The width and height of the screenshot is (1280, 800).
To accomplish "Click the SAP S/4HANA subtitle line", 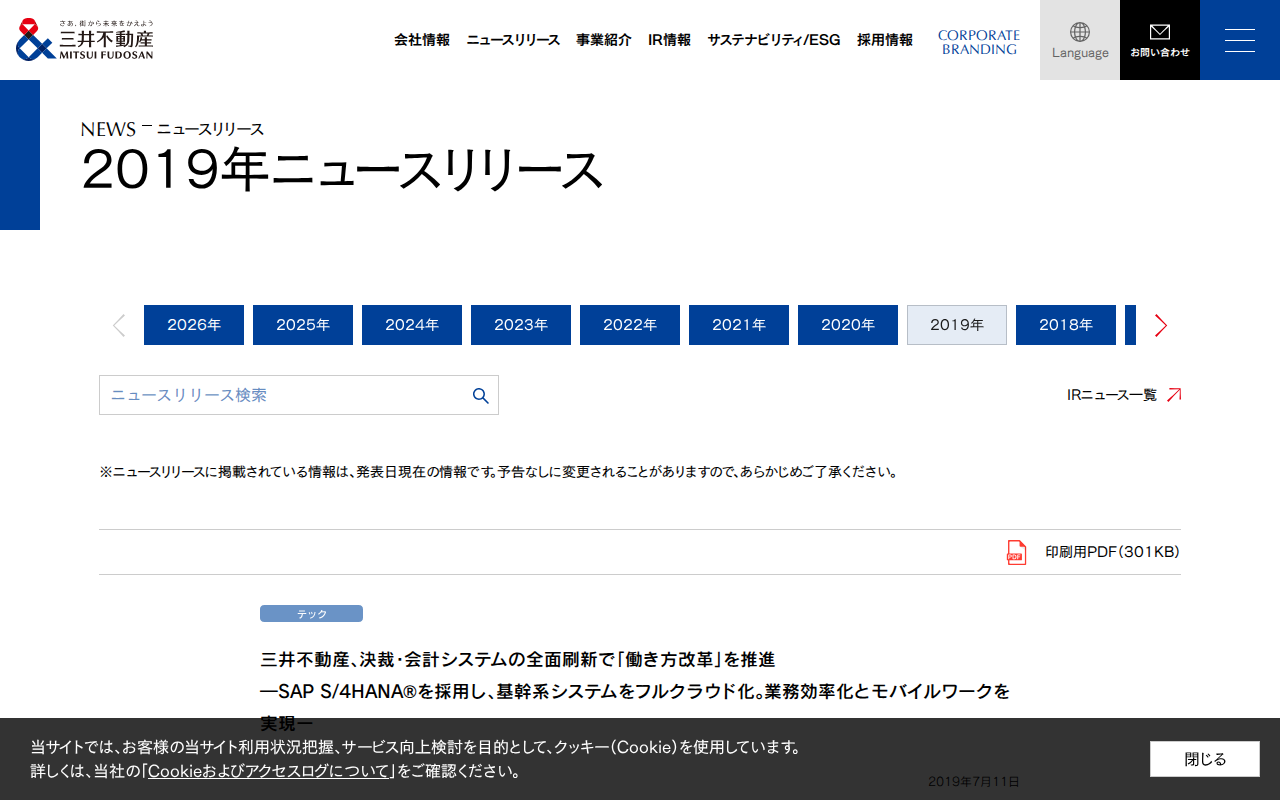I will (635, 691).
